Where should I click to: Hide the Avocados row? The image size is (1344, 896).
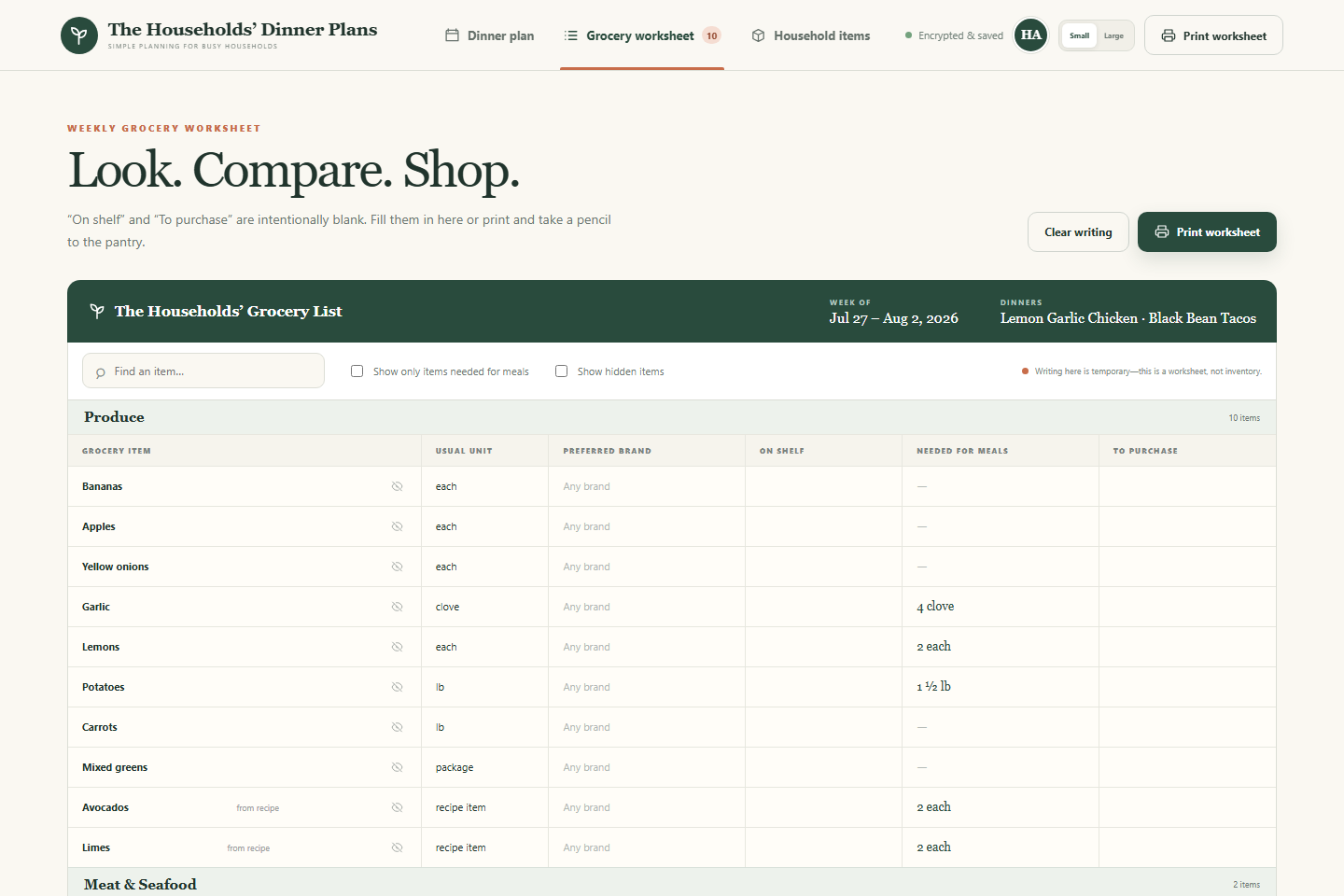397,807
